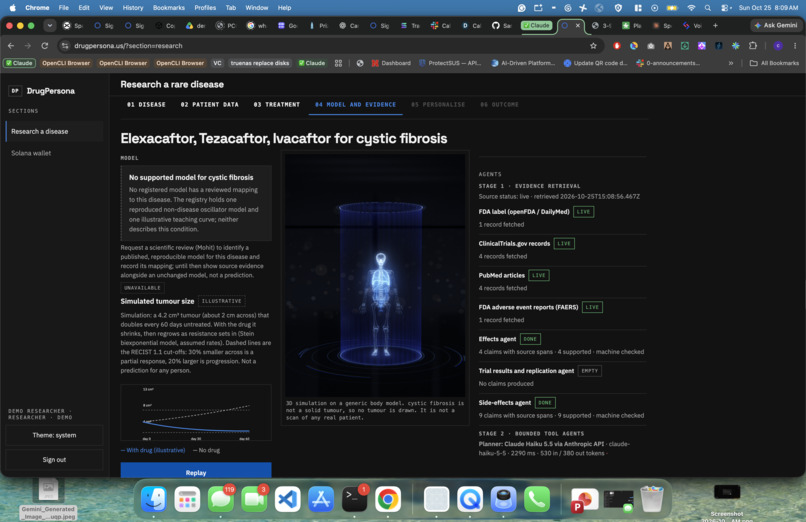This screenshot has width=806, height=522.
Task: Reload the page with the refresh icon
Action: tap(45, 46)
